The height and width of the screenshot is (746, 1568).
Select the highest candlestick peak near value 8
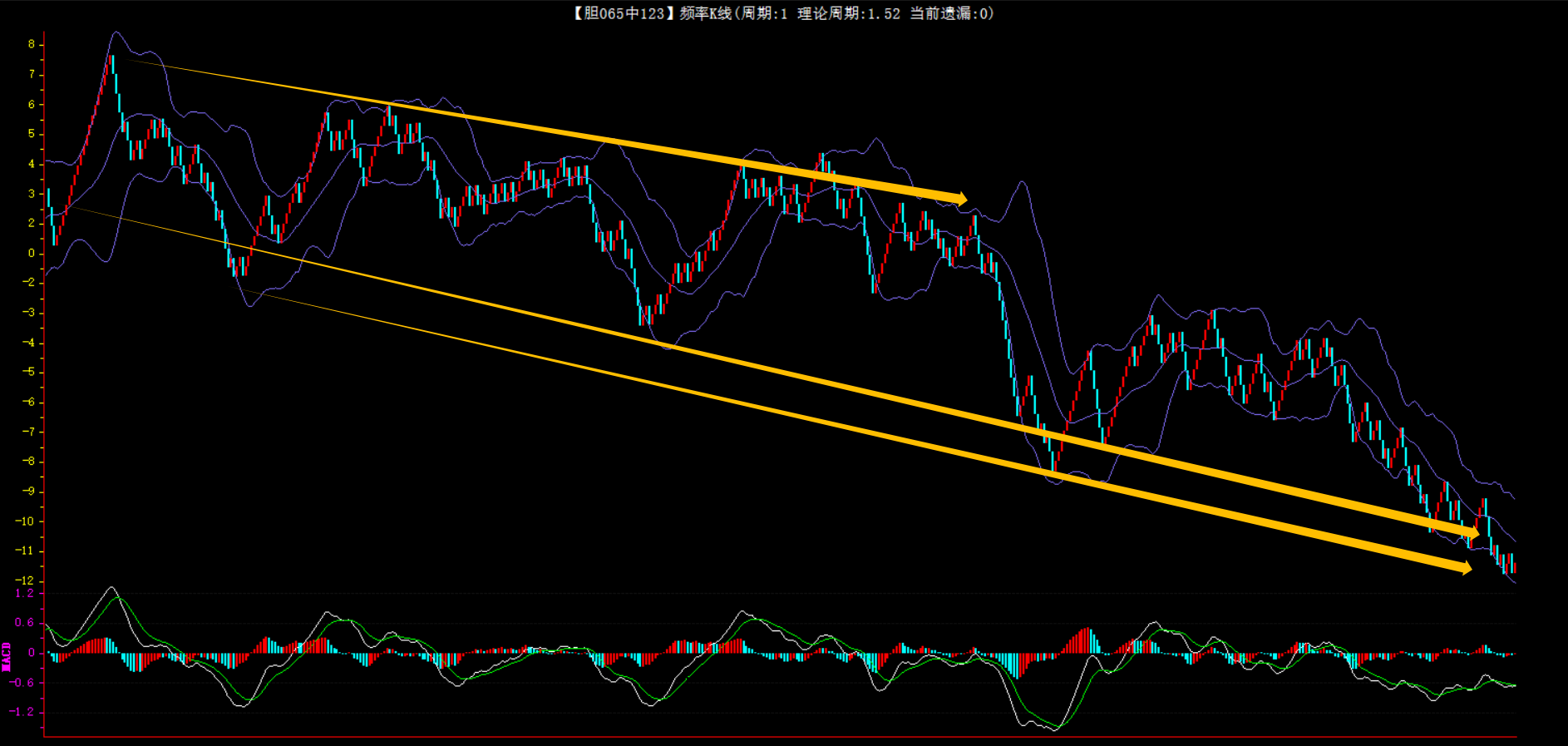111,60
